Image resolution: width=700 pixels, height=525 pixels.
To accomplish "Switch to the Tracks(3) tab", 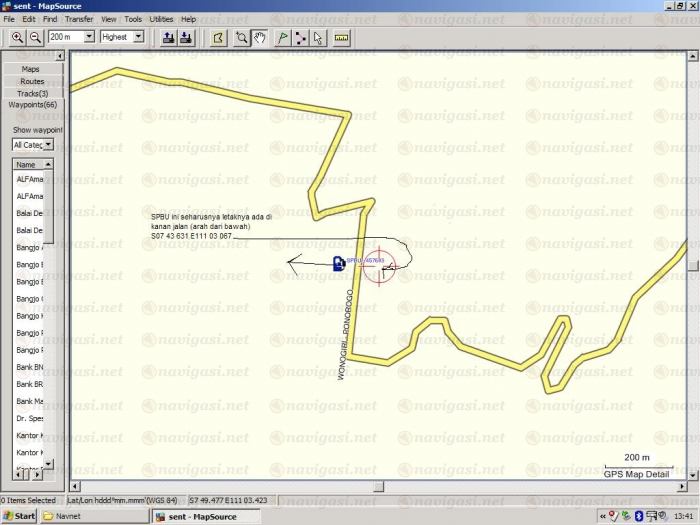I will (x=32, y=93).
